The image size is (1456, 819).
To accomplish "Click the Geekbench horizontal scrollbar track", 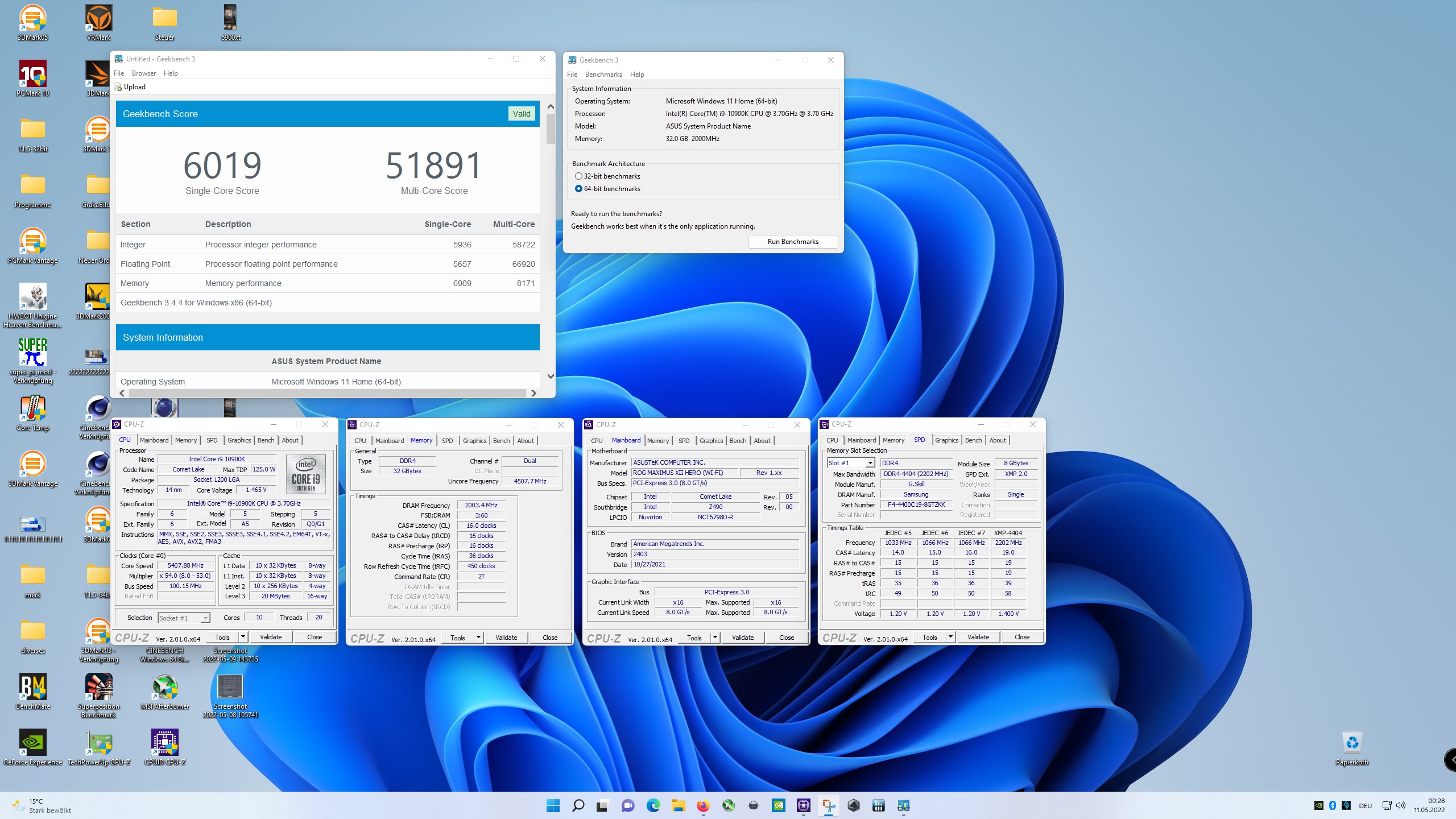I will point(327,393).
